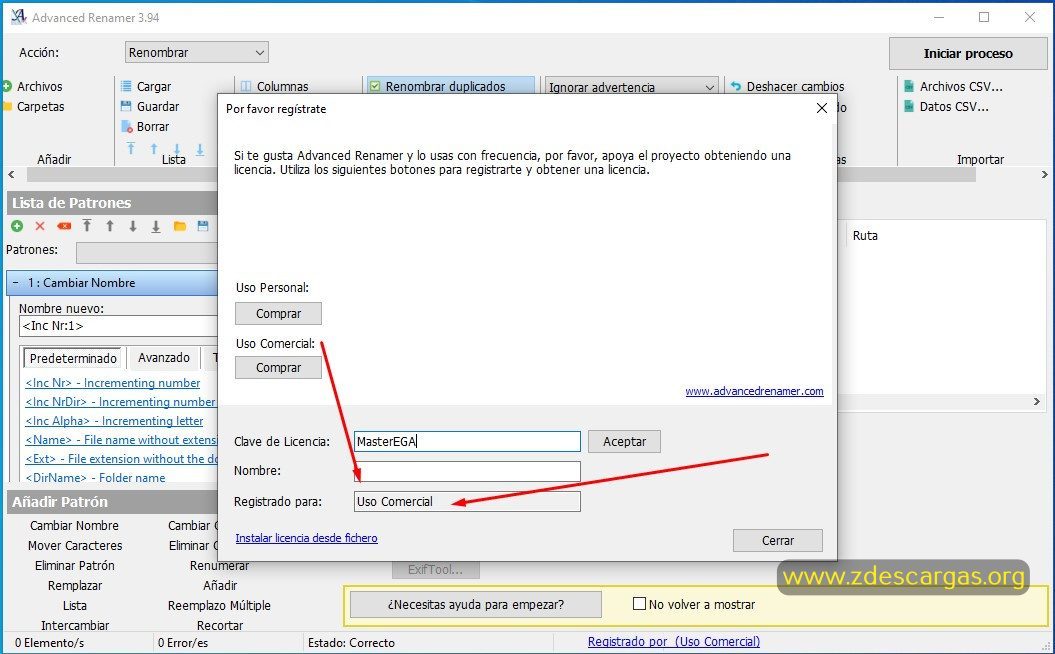Image resolution: width=1055 pixels, height=654 pixels.
Task: Click the Cargar list icon
Action: 126,86
